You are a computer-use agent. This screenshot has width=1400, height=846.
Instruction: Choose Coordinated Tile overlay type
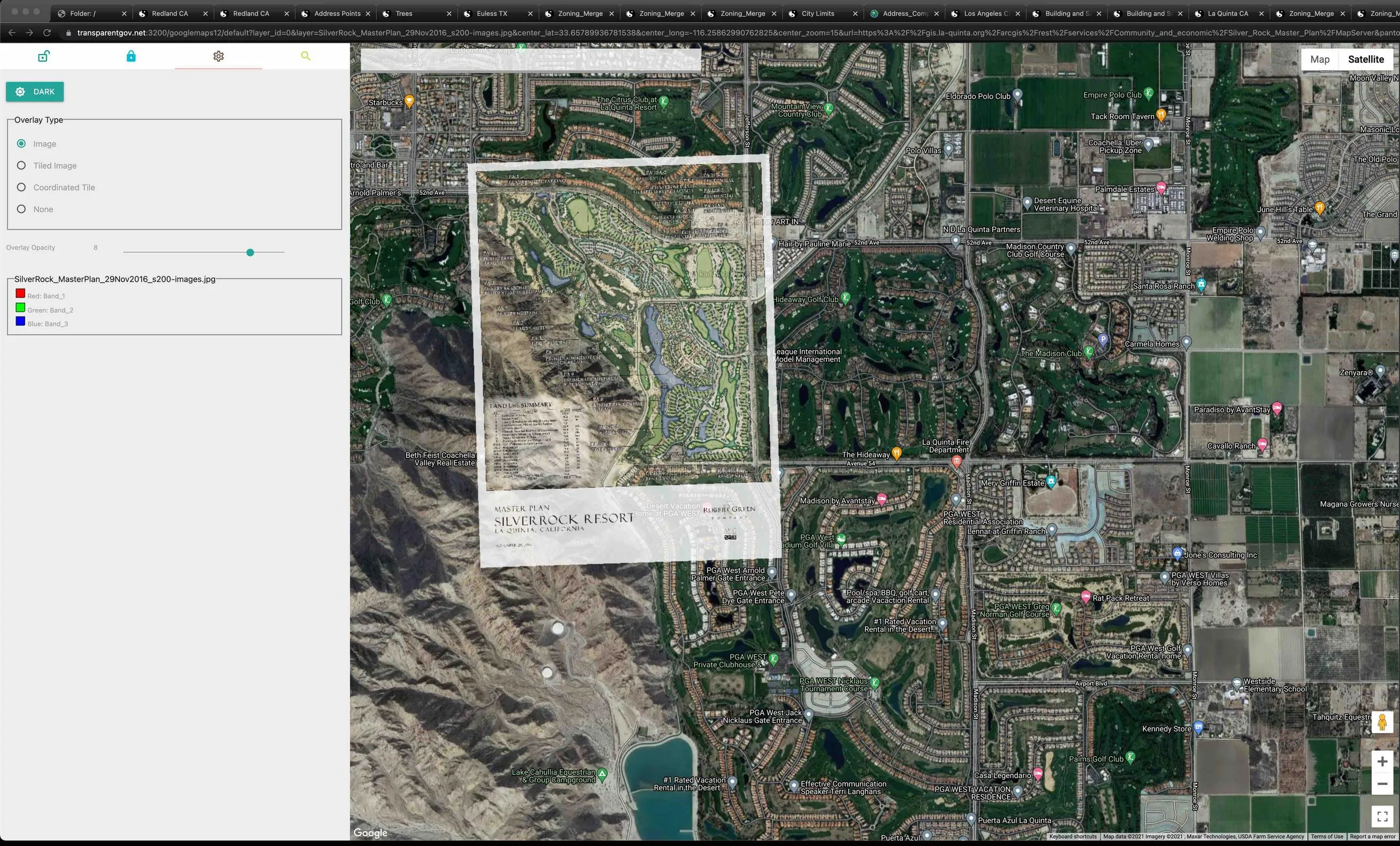(x=21, y=188)
